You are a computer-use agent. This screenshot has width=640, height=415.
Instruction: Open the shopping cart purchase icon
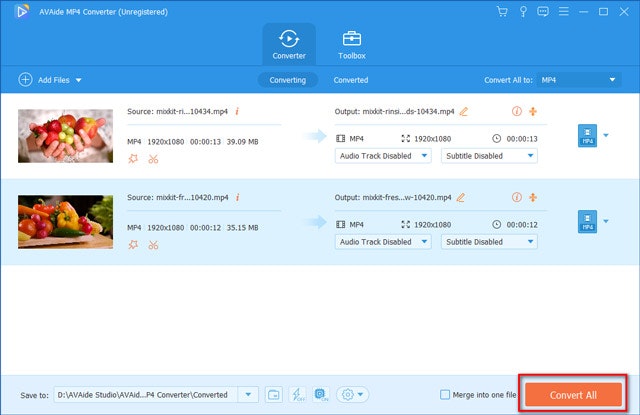[x=502, y=11]
